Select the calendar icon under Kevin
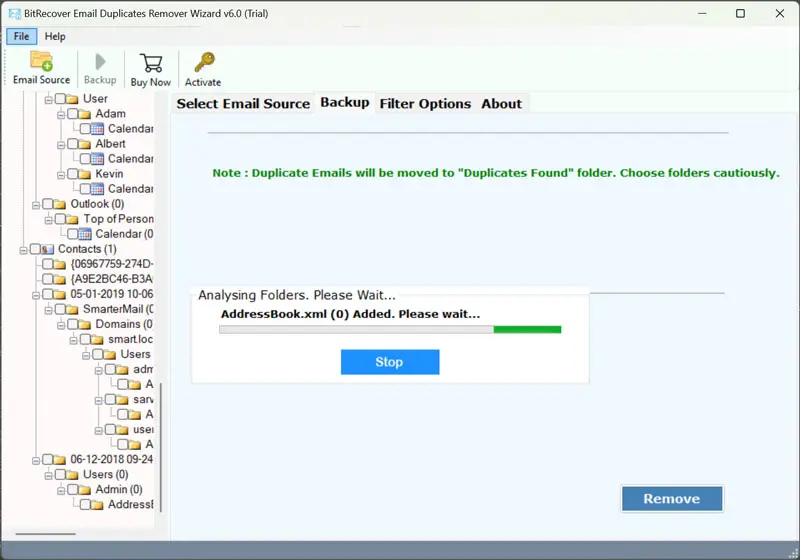This screenshot has height=560, width=800. pyautogui.click(x=97, y=189)
